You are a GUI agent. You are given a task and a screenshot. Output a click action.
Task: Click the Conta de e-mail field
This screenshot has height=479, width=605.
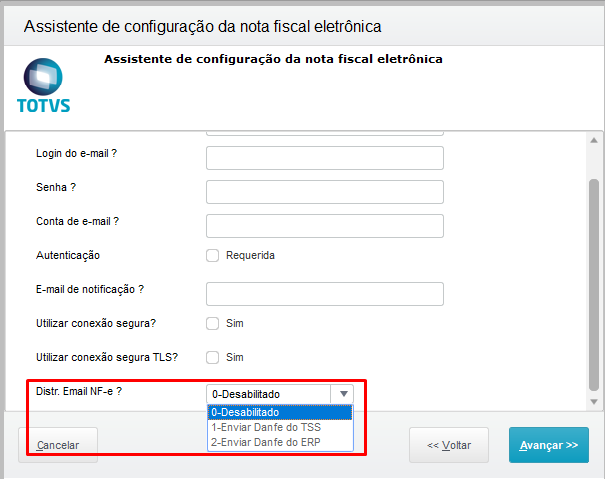tap(324, 226)
